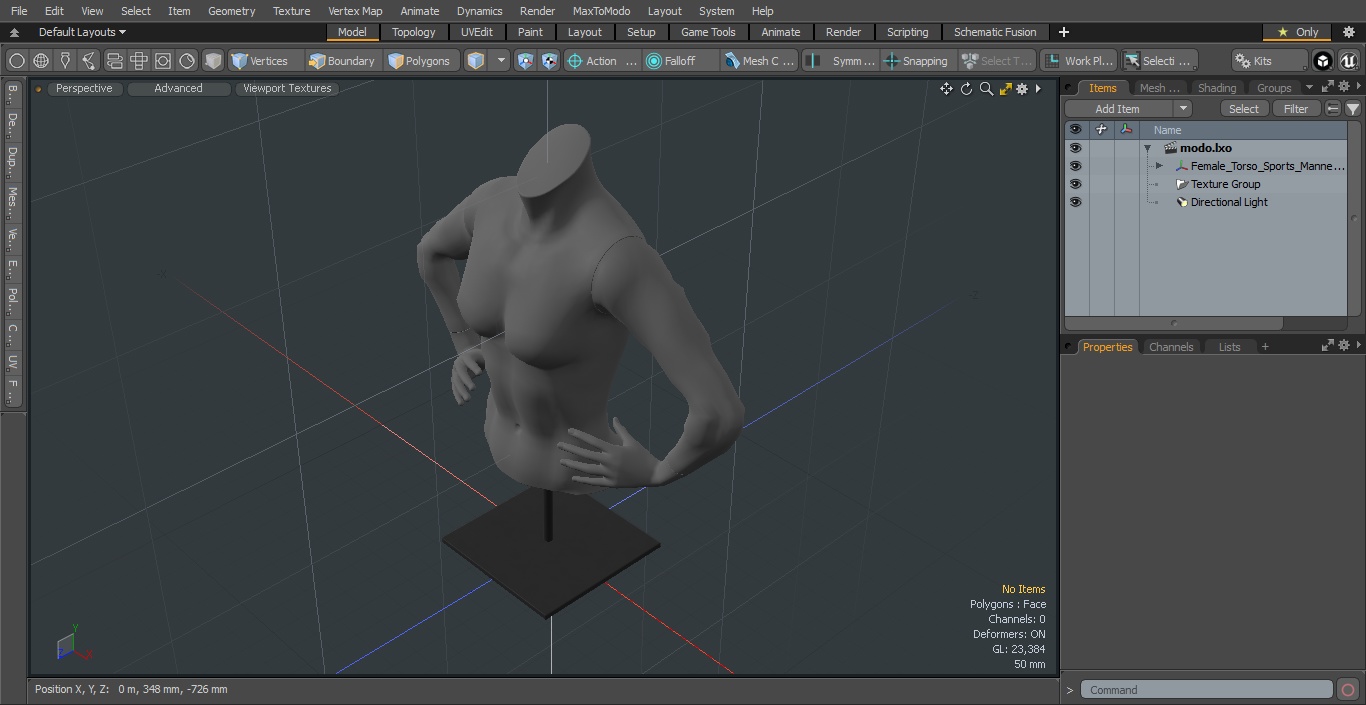Click the first blue-red cube viewport icon
1366x705 pixels.
(x=526, y=61)
